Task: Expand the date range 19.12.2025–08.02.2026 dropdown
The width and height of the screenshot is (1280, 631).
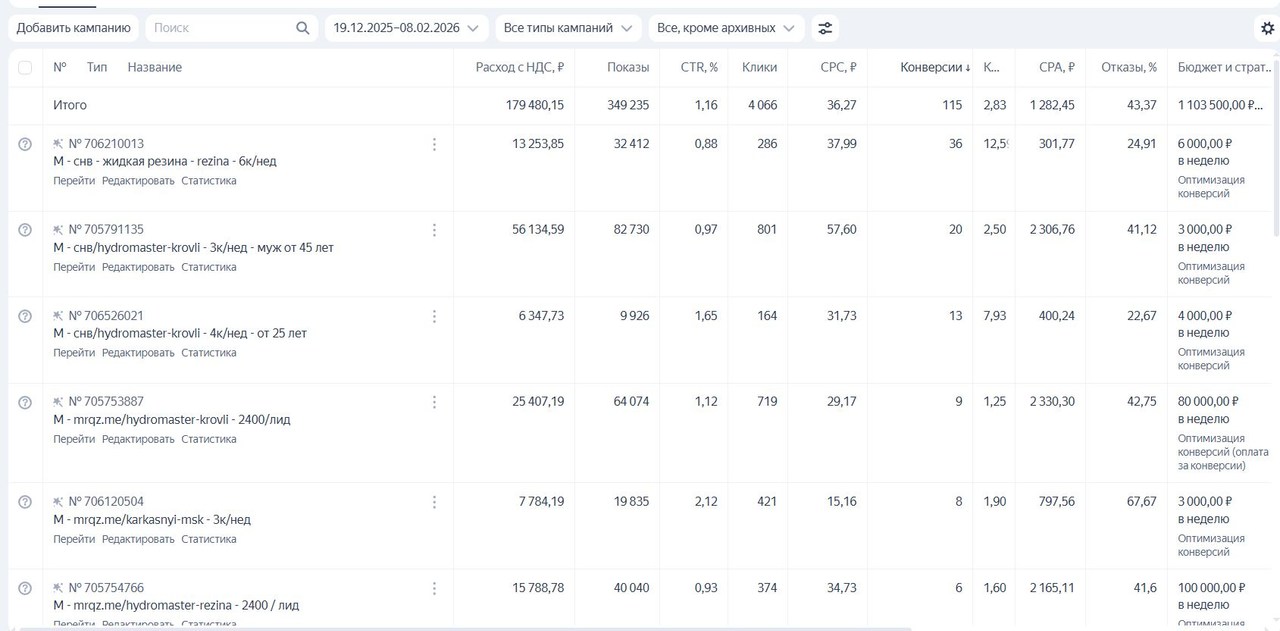Action: tap(406, 28)
